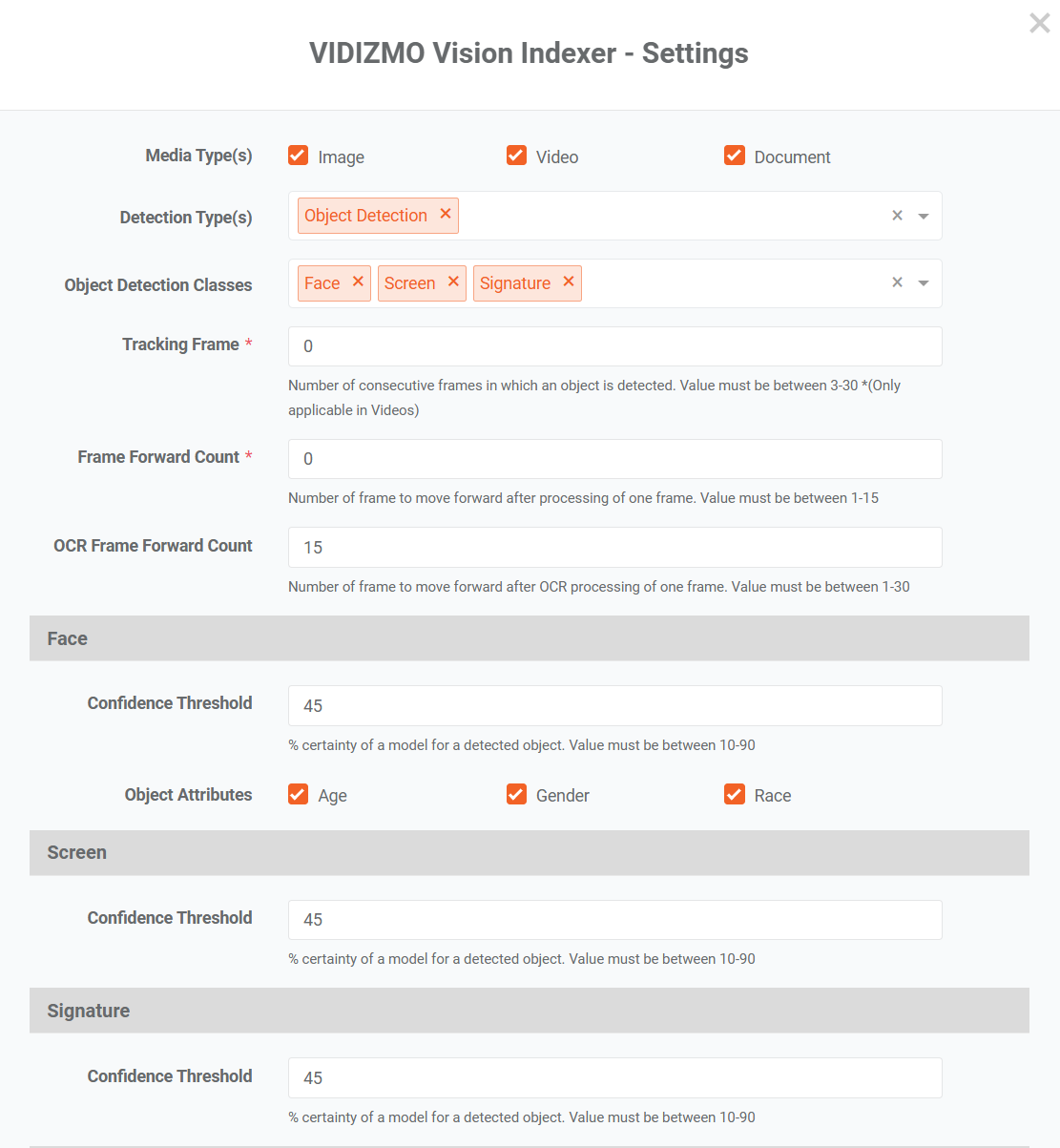Screen dimensions: 1060x1148
Task: Expand the Detection Types dropdown
Action: pyautogui.click(x=924, y=217)
